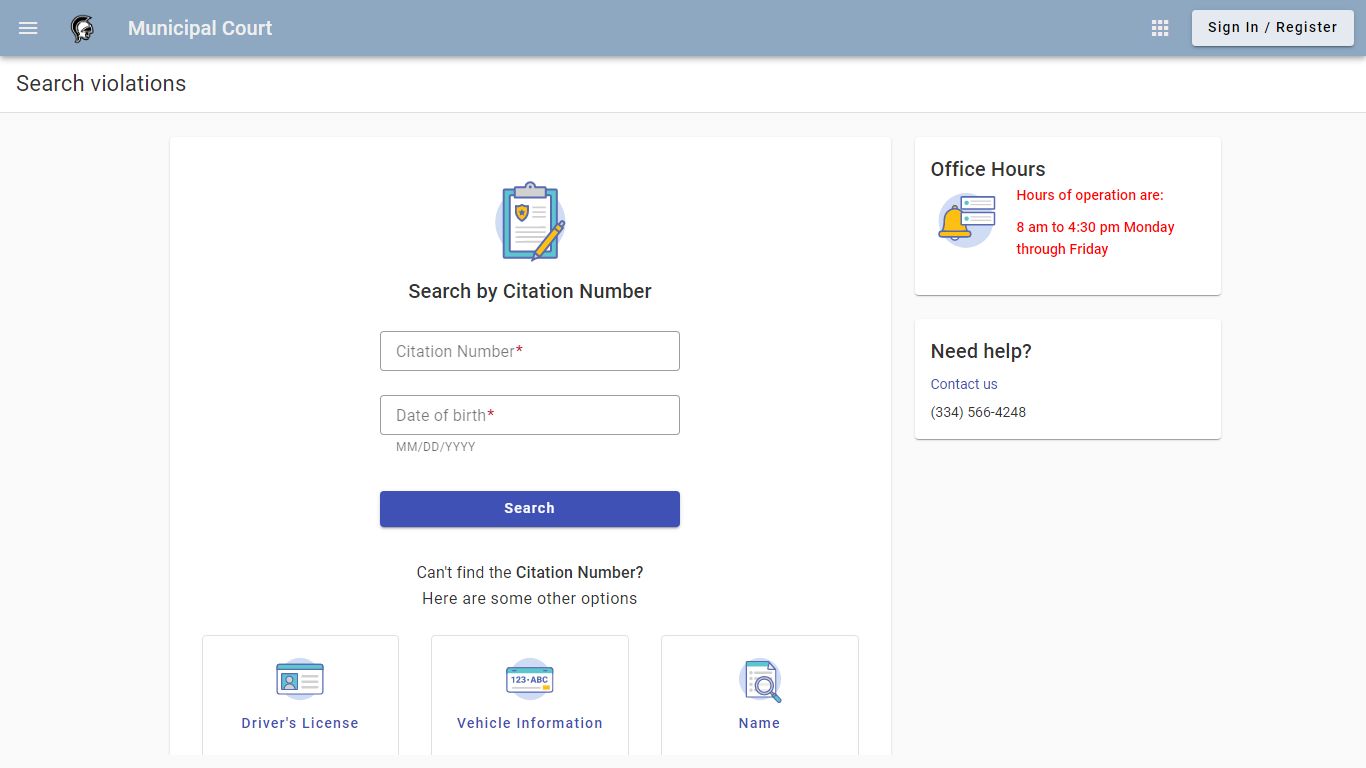Click the Municipal Court title
The width and height of the screenshot is (1366, 768).
[x=200, y=28]
